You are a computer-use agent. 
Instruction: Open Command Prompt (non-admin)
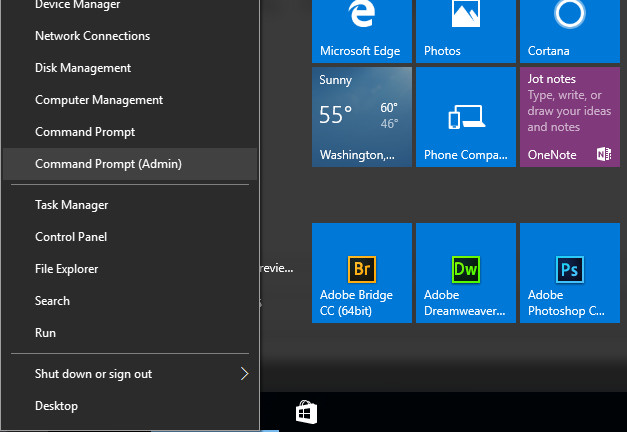click(x=130, y=132)
